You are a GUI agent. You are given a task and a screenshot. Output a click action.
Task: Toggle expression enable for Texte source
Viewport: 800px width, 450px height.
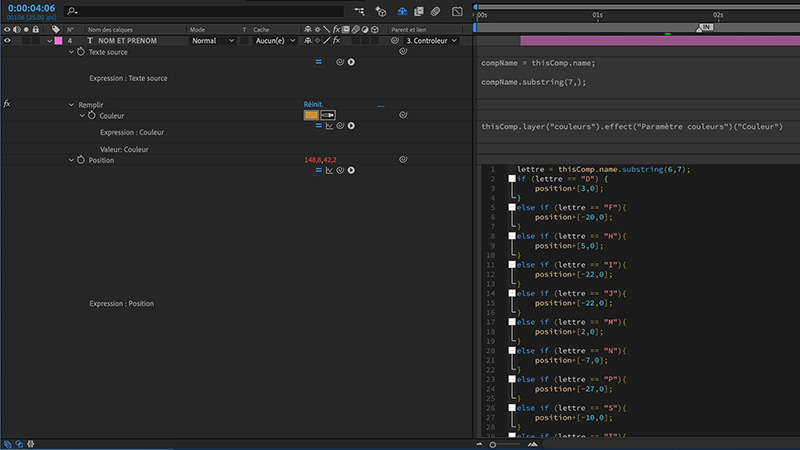318,62
